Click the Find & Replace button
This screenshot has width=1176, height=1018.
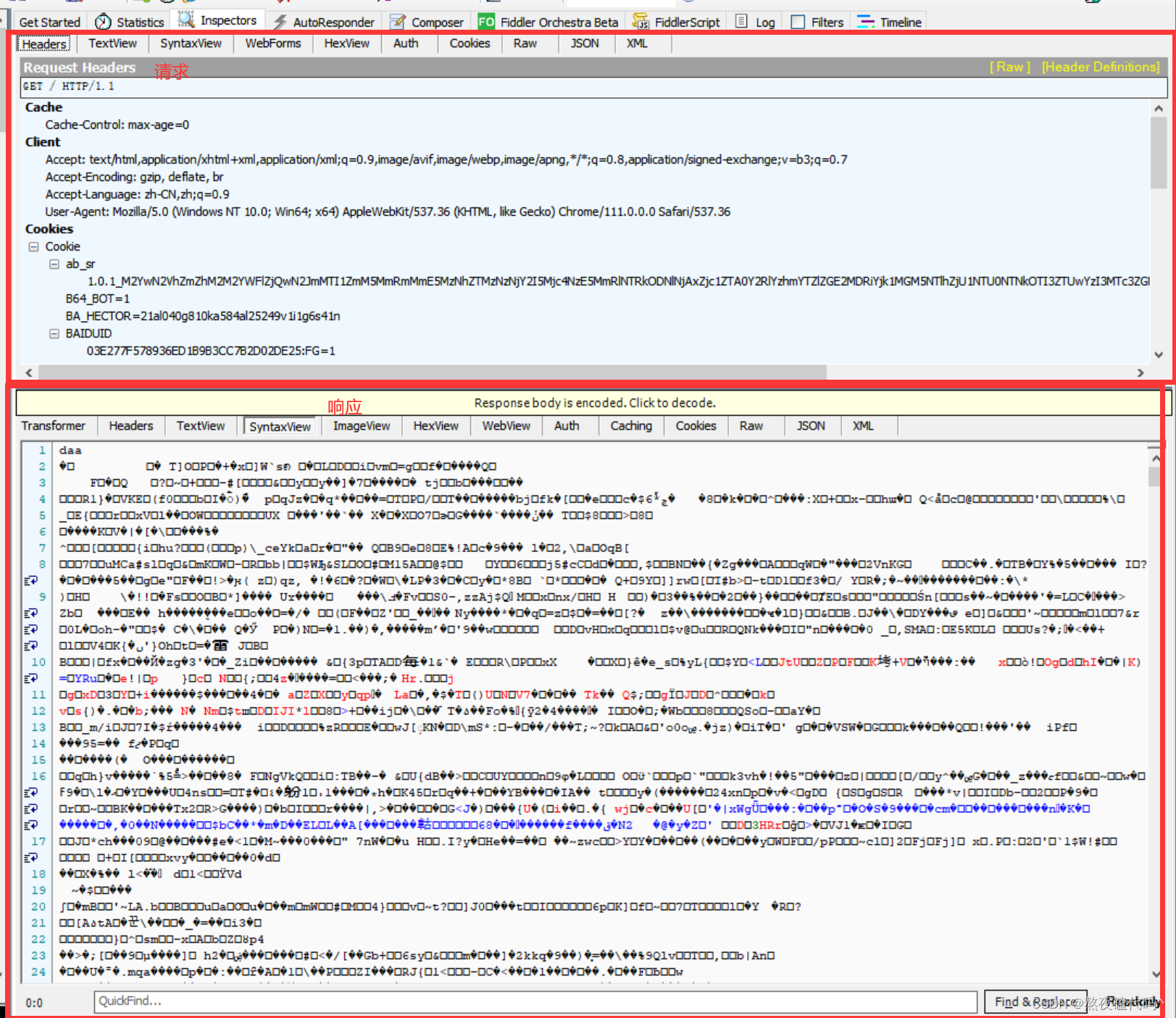click(1035, 1002)
